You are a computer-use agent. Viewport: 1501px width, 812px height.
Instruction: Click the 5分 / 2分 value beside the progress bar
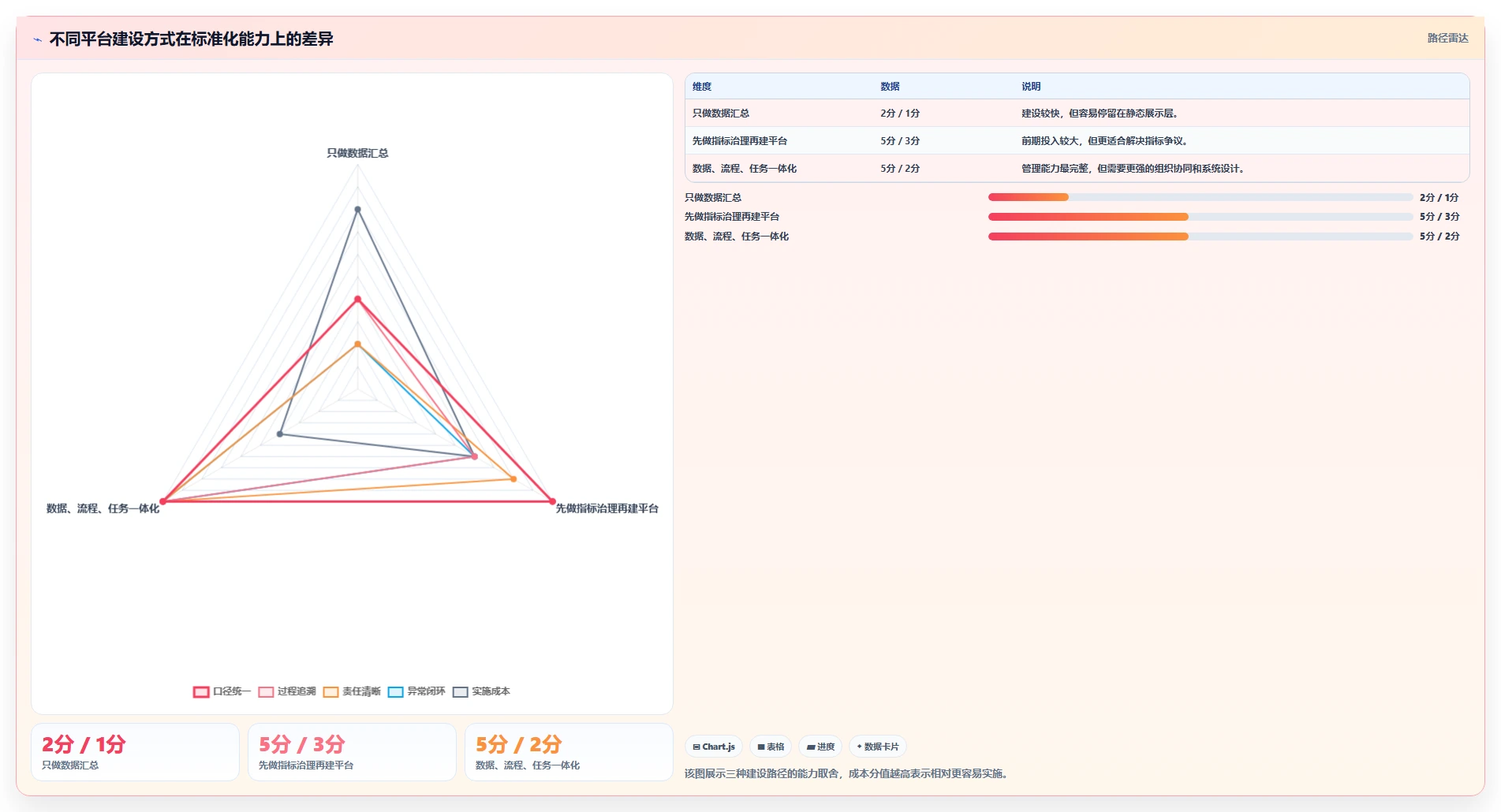pos(1439,237)
